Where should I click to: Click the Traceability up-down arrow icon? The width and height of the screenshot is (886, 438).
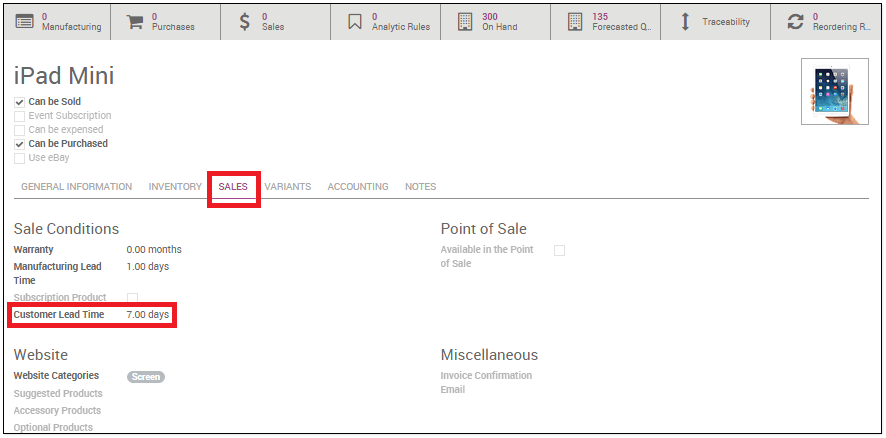coord(685,22)
